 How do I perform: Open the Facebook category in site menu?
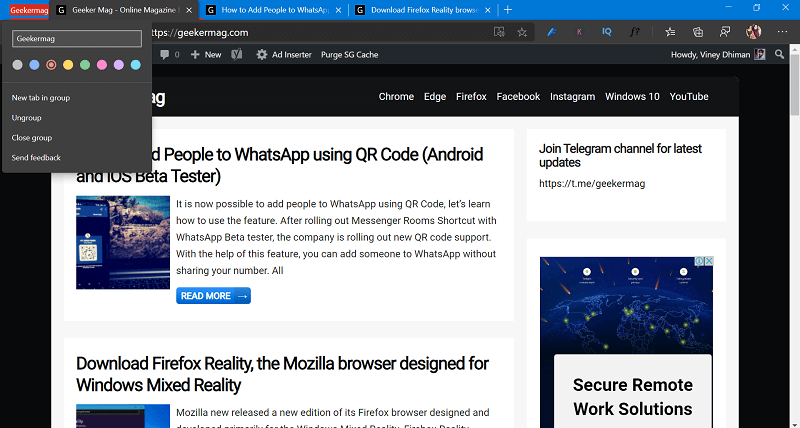pos(518,96)
